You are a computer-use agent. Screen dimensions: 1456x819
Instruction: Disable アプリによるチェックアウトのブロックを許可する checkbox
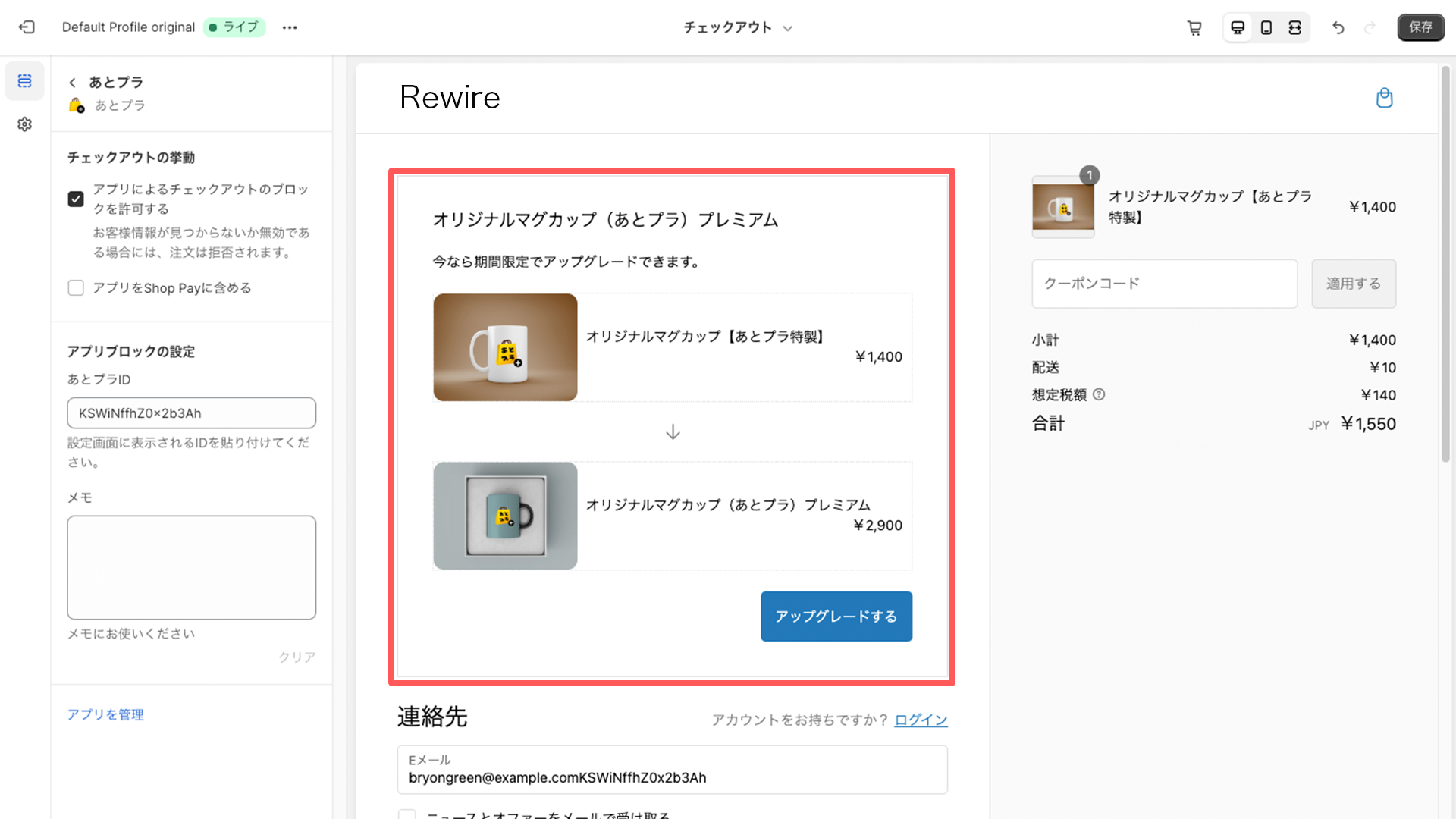[x=76, y=199]
